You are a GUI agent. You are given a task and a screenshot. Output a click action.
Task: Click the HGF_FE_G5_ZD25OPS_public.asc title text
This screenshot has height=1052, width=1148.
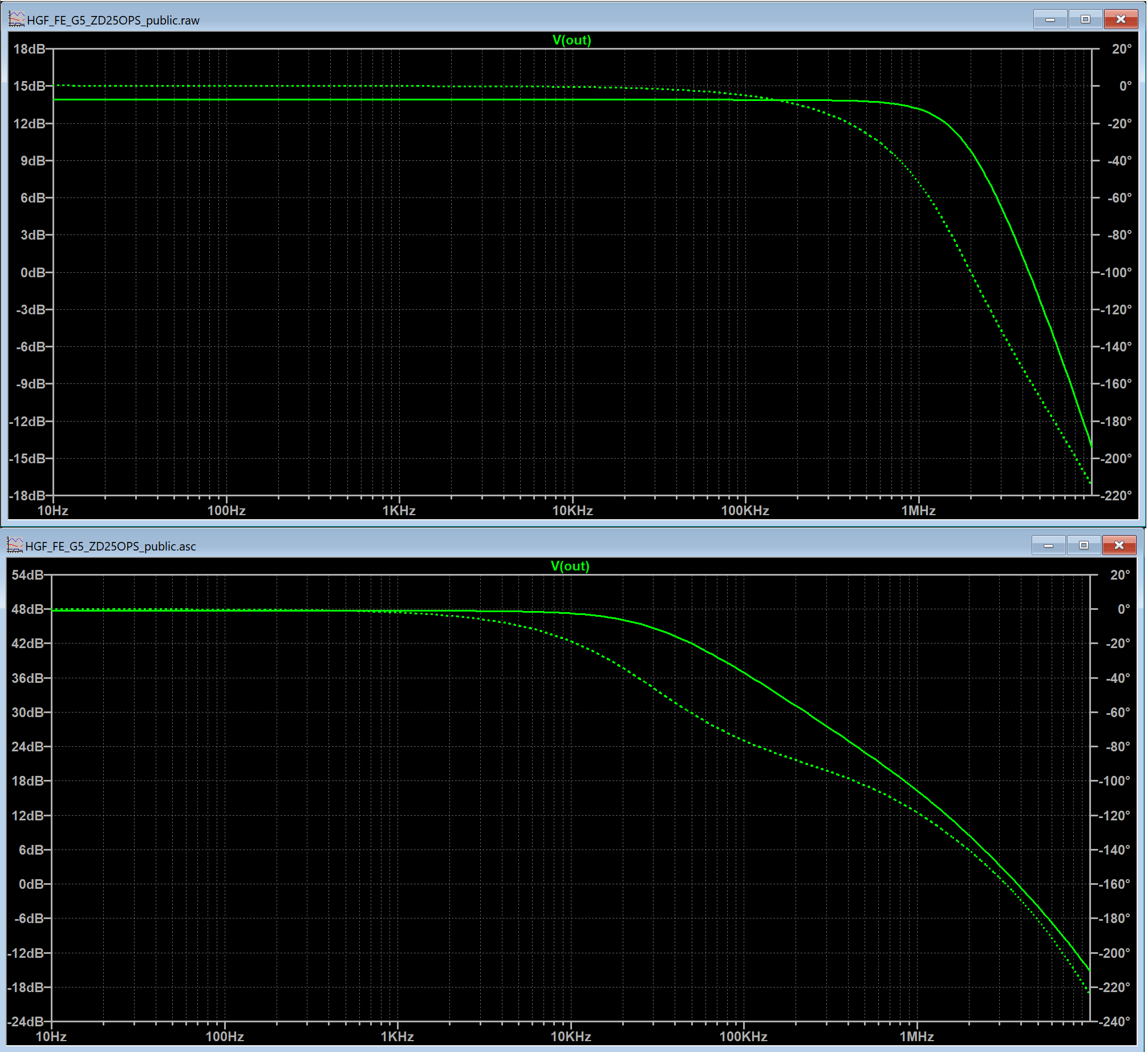[111, 547]
